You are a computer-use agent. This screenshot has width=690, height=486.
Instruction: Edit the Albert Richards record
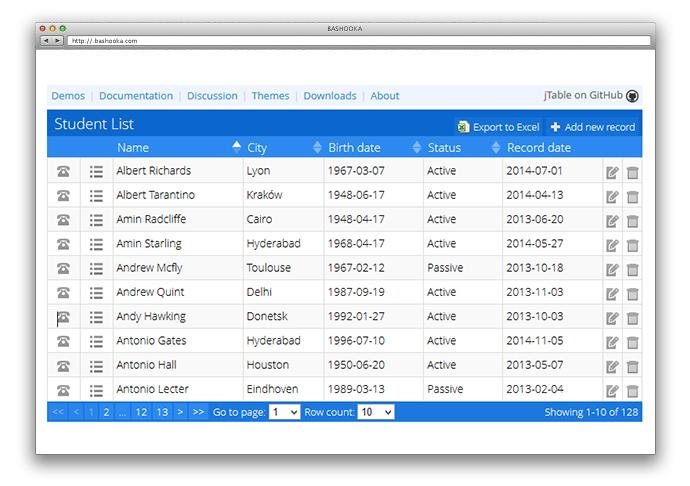click(612, 172)
